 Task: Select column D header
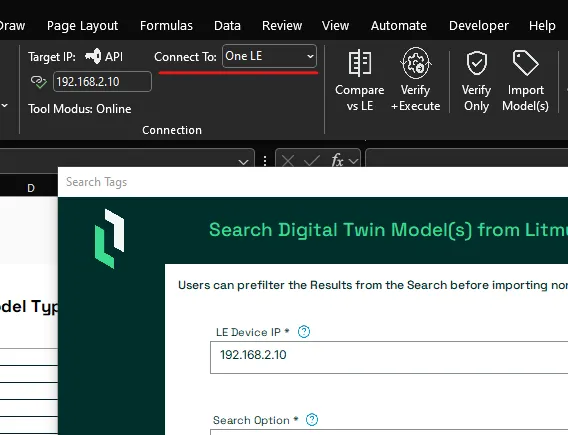click(31, 188)
